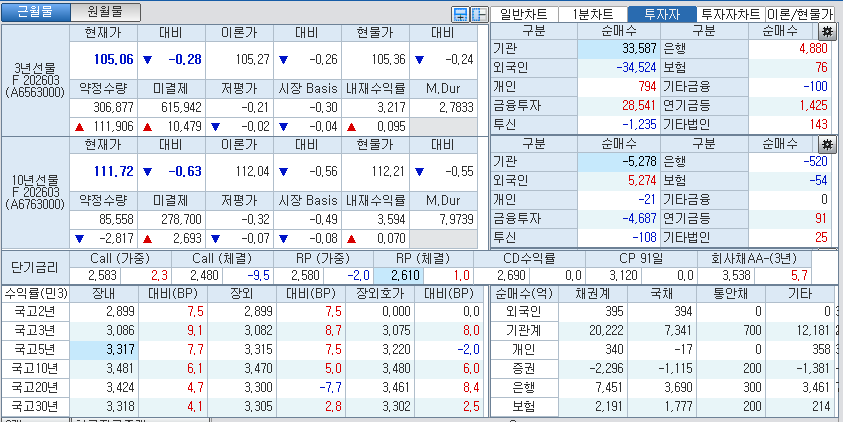Open the 이론/현물가 tab
The height and width of the screenshot is (422, 843).
pos(800,15)
